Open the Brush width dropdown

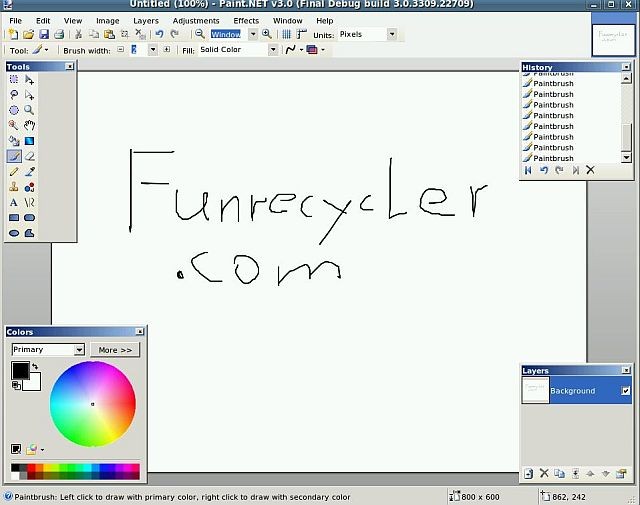[153, 50]
